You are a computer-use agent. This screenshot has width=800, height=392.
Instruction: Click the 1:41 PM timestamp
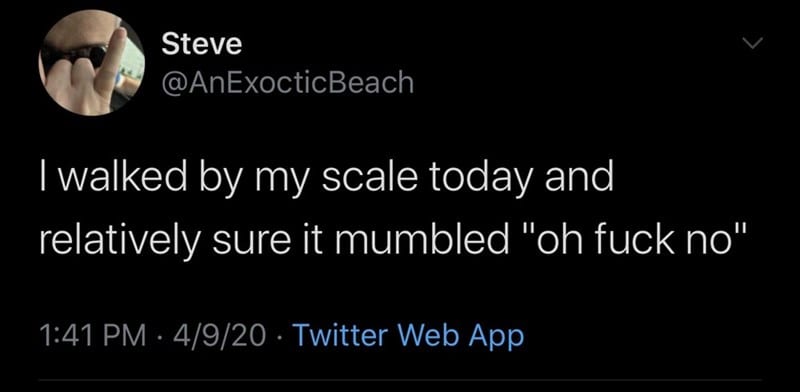(x=92, y=336)
